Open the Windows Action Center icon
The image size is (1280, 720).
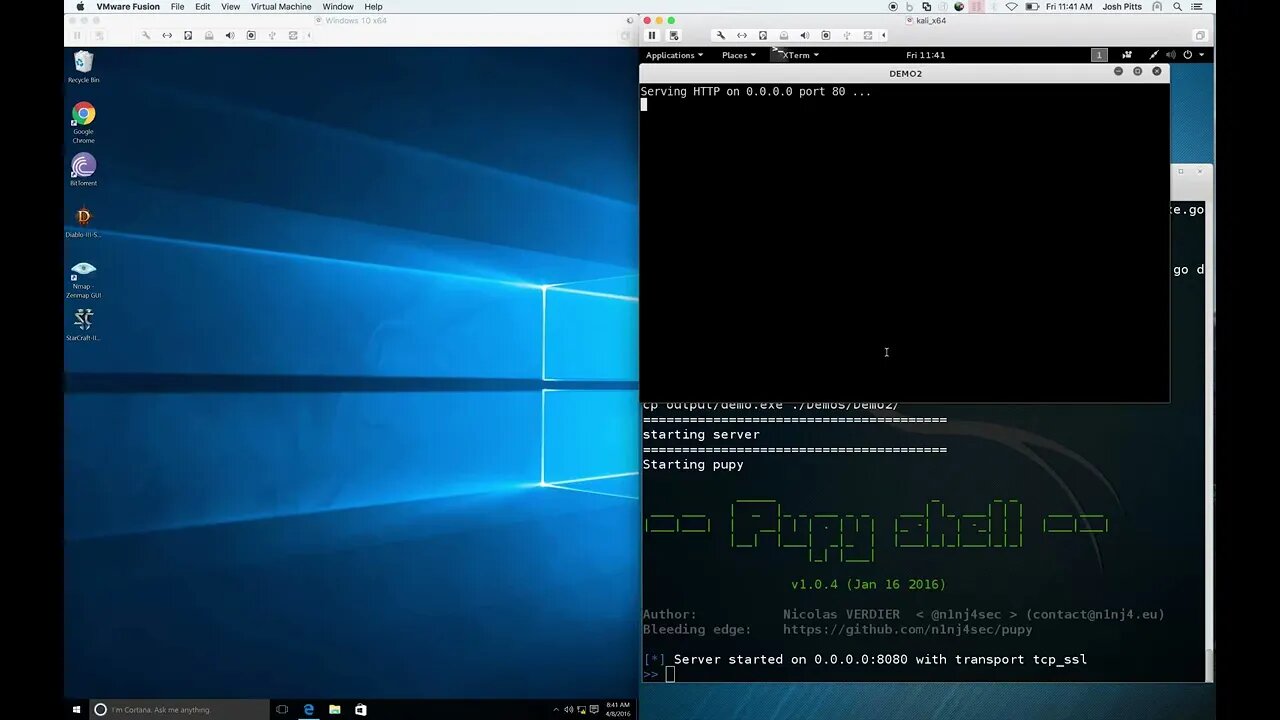(x=595, y=710)
